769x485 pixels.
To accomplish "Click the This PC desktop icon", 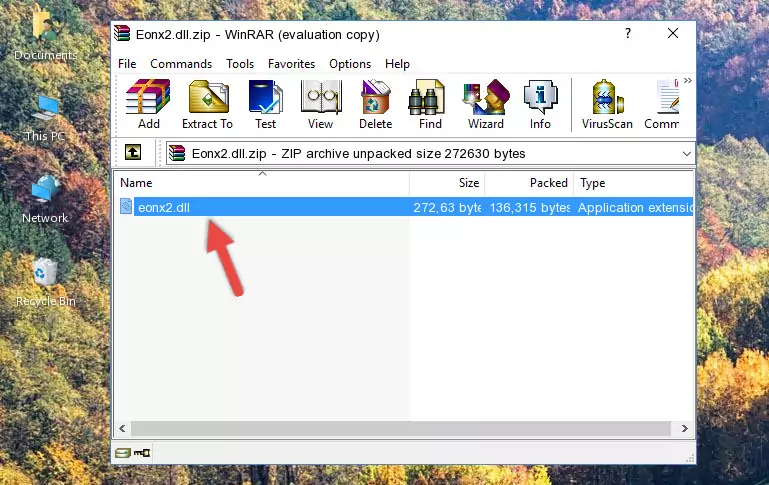I will click(x=45, y=119).
